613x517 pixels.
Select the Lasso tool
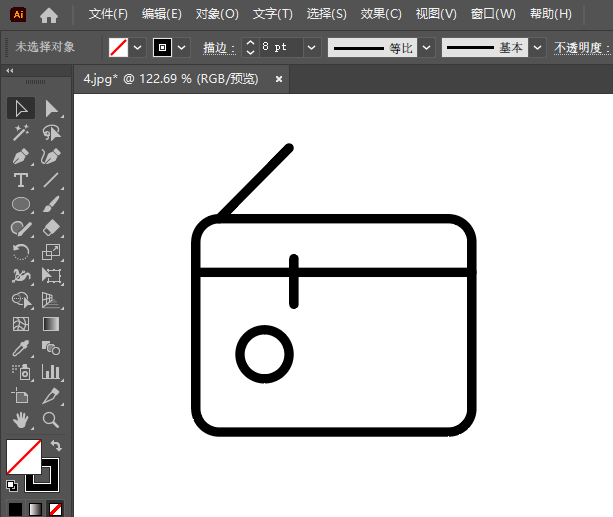coord(51,133)
